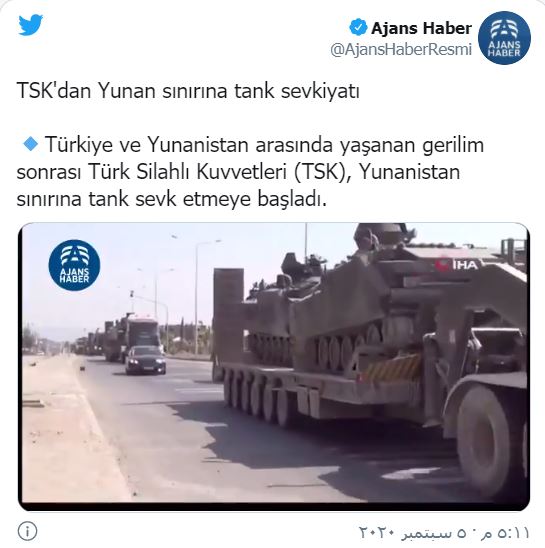Click the Ajans Haber watermark inside the video
545x548 pixels.
point(74,265)
